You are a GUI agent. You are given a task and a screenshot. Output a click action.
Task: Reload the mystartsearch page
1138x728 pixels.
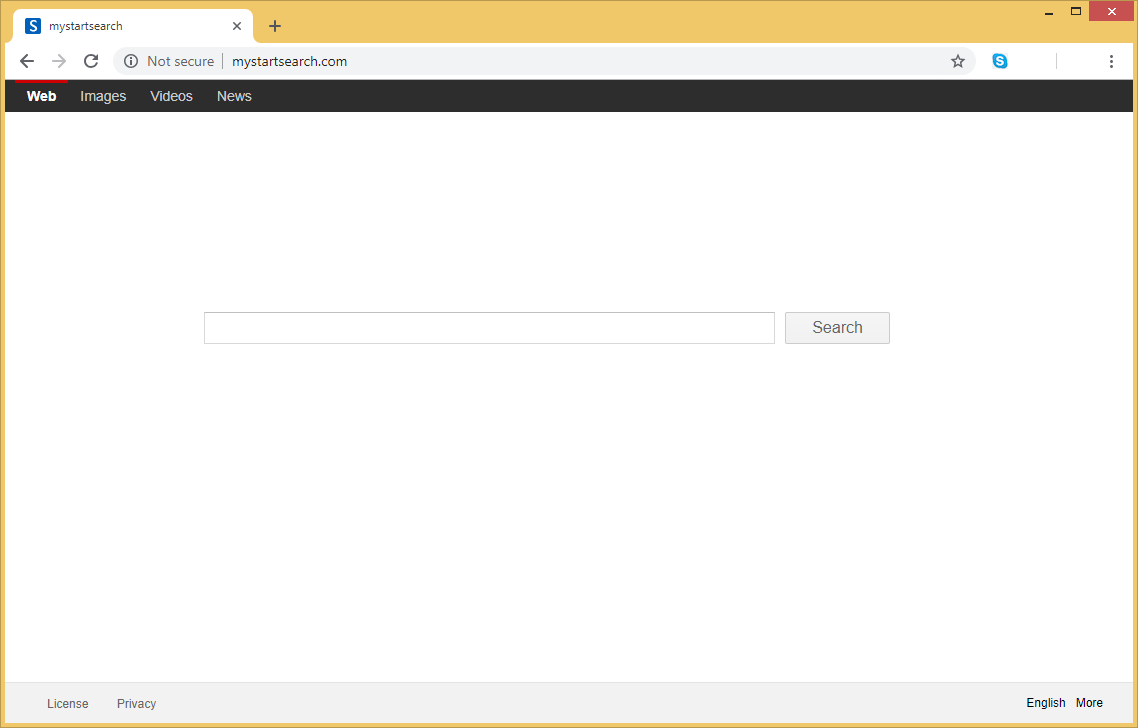(x=91, y=61)
